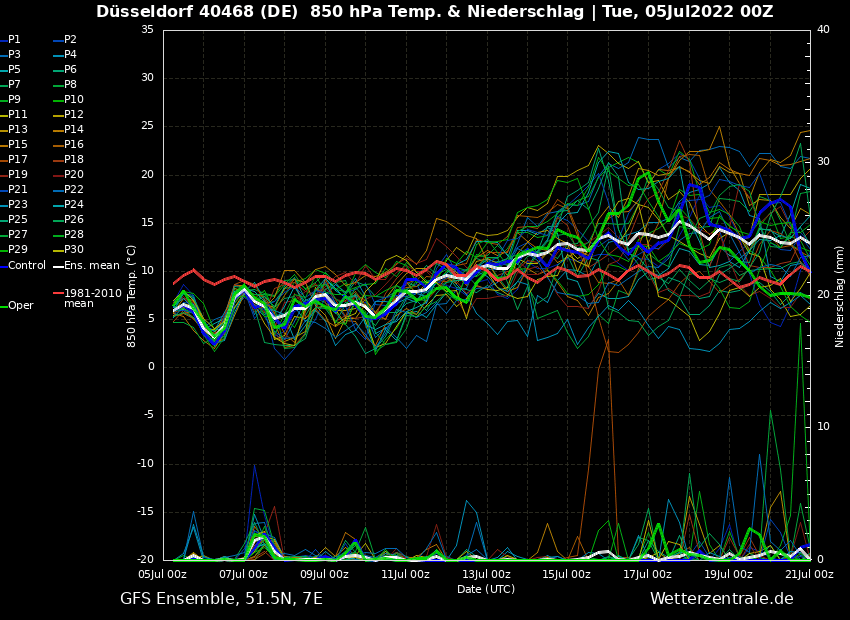Select the P22 legend label
This screenshot has width=850, height=620.
pos(74,190)
